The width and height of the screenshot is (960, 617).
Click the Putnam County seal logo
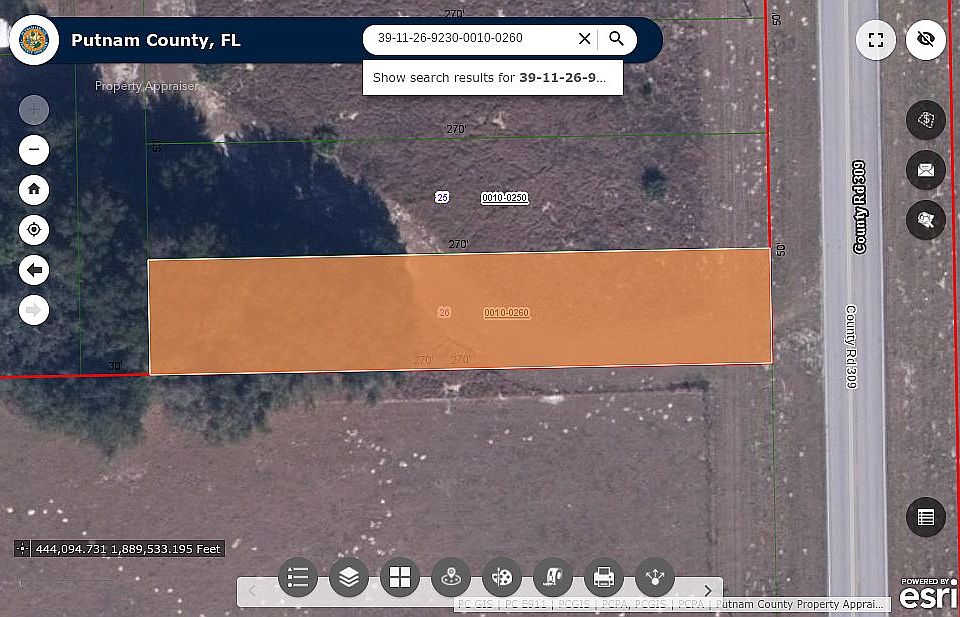point(34,40)
